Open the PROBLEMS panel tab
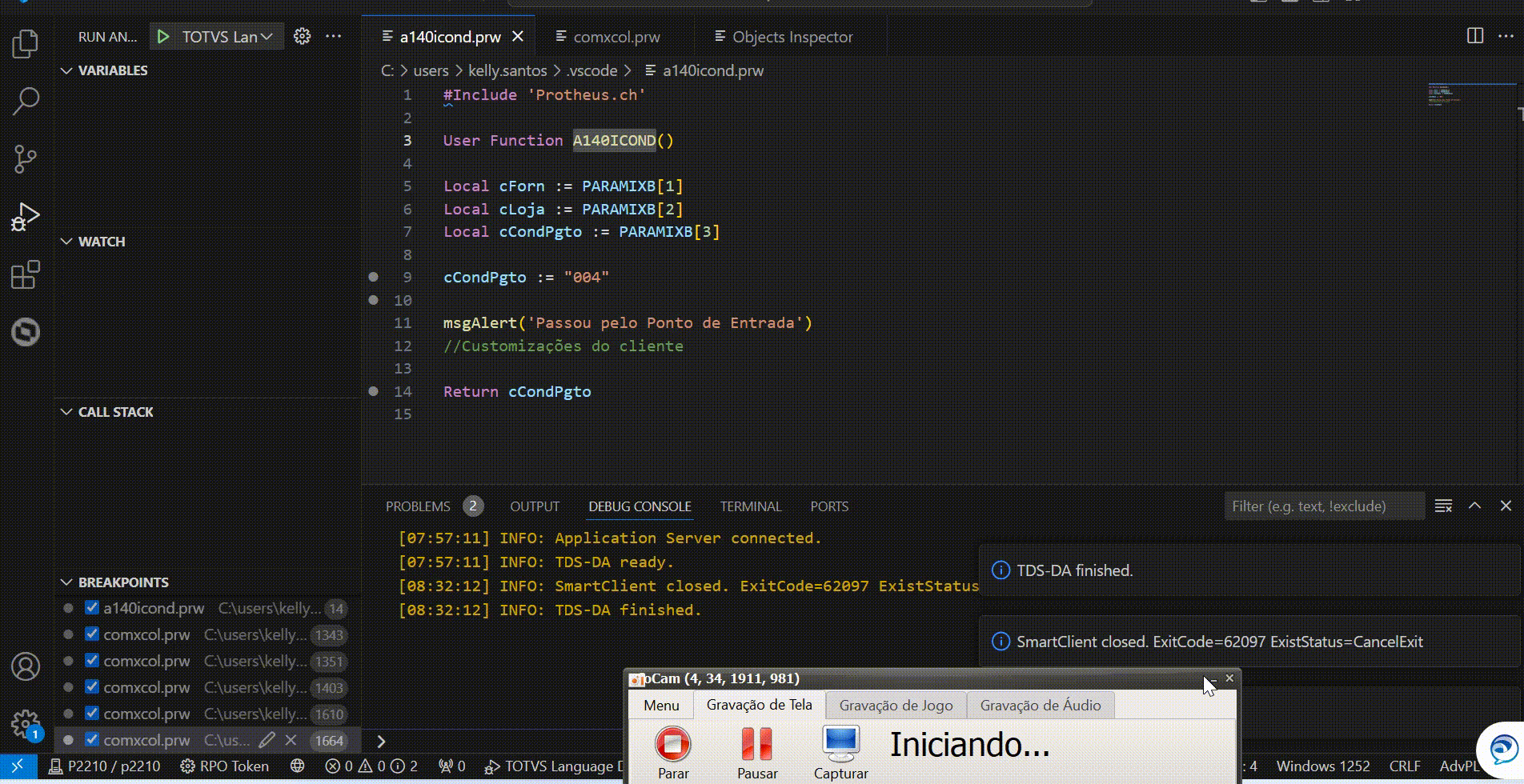1524x784 pixels. 433,506
